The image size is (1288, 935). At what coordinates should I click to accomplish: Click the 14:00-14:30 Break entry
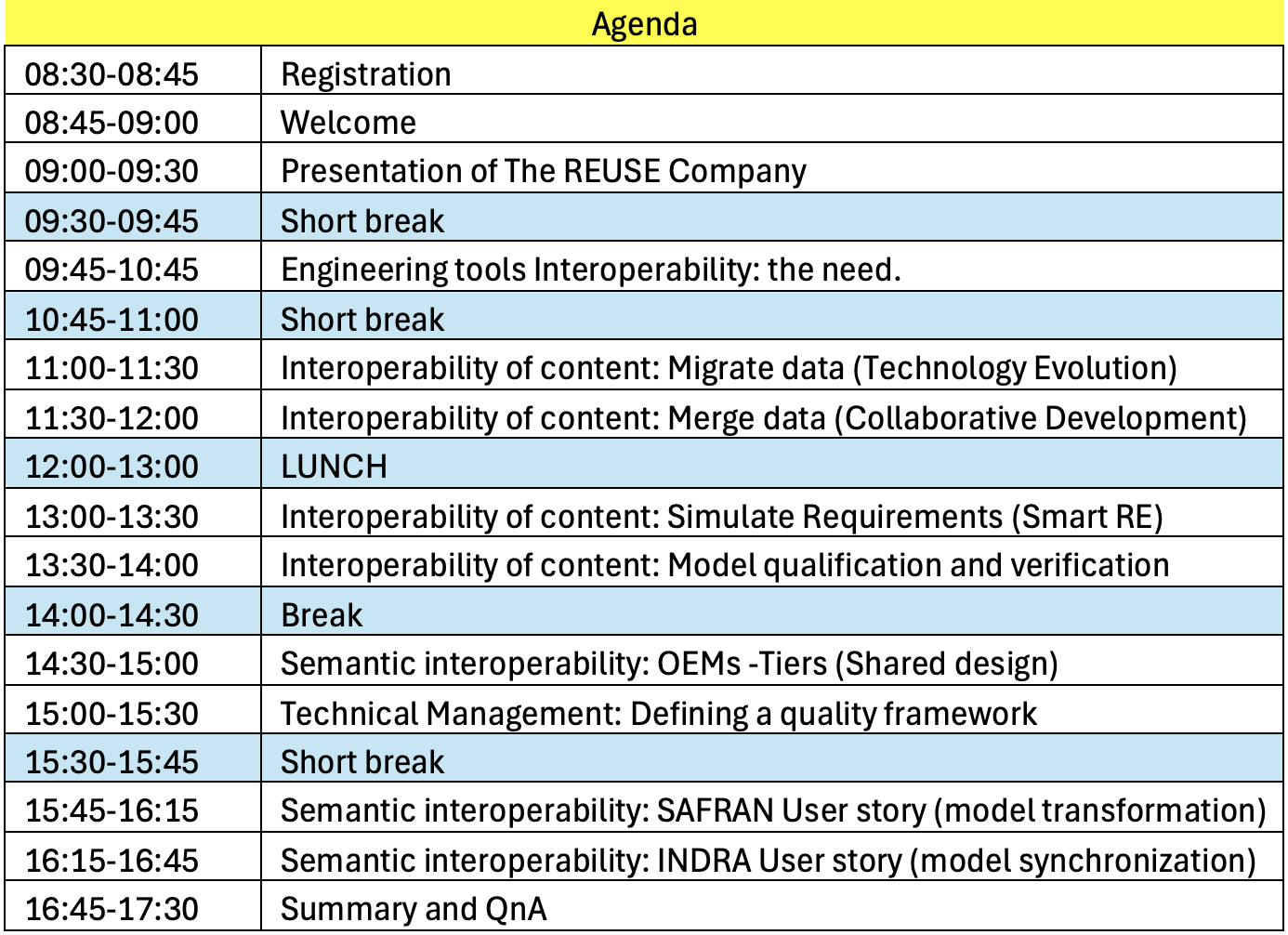tap(322, 615)
